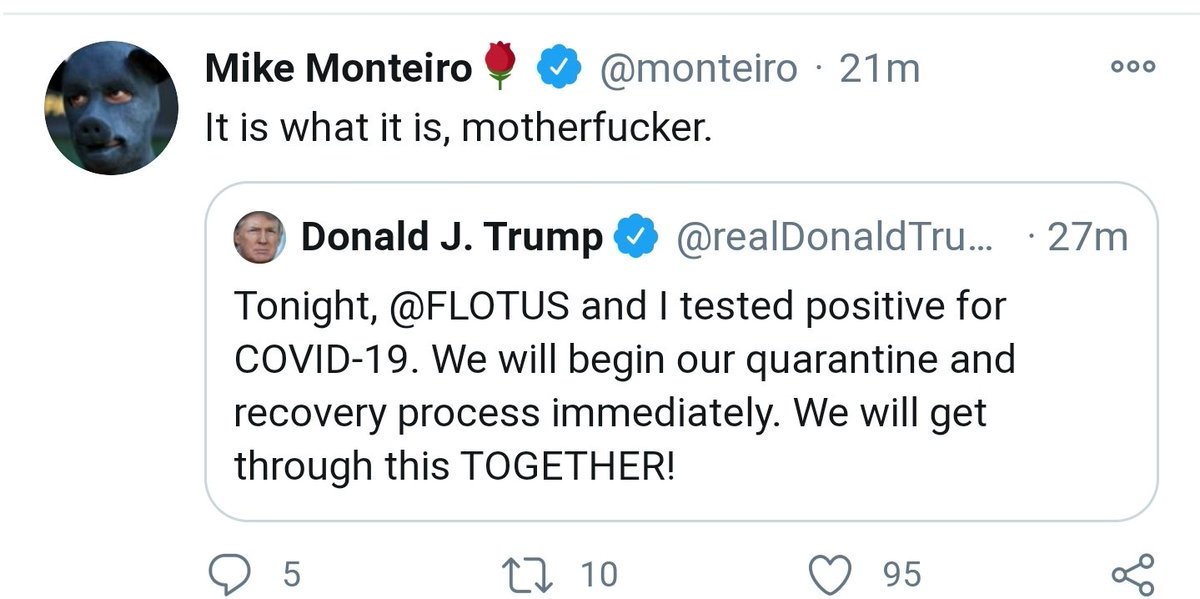Image resolution: width=1200 pixels, height=599 pixels.
Task: Open the quoted COVID-19 tweet text
Action: click(x=625, y=386)
